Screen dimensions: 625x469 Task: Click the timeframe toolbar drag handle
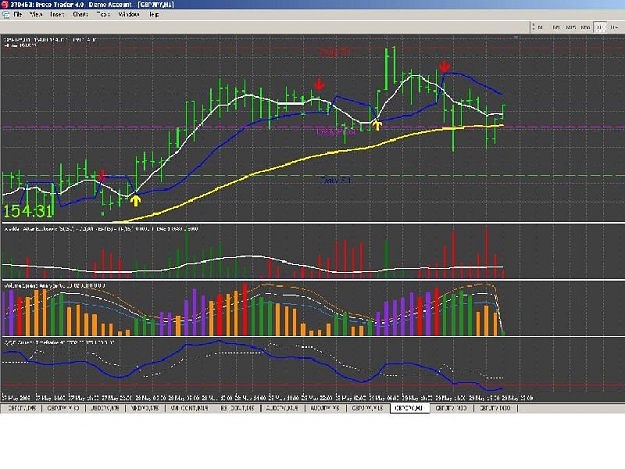coord(533,27)
